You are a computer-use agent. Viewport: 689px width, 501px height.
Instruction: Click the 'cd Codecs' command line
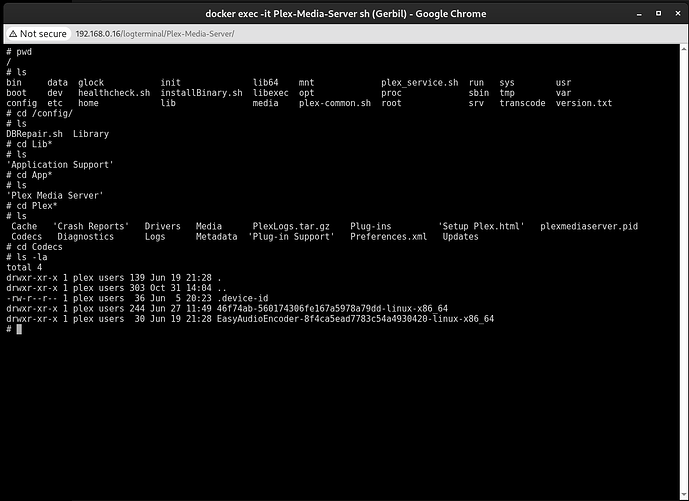[34, 247]
